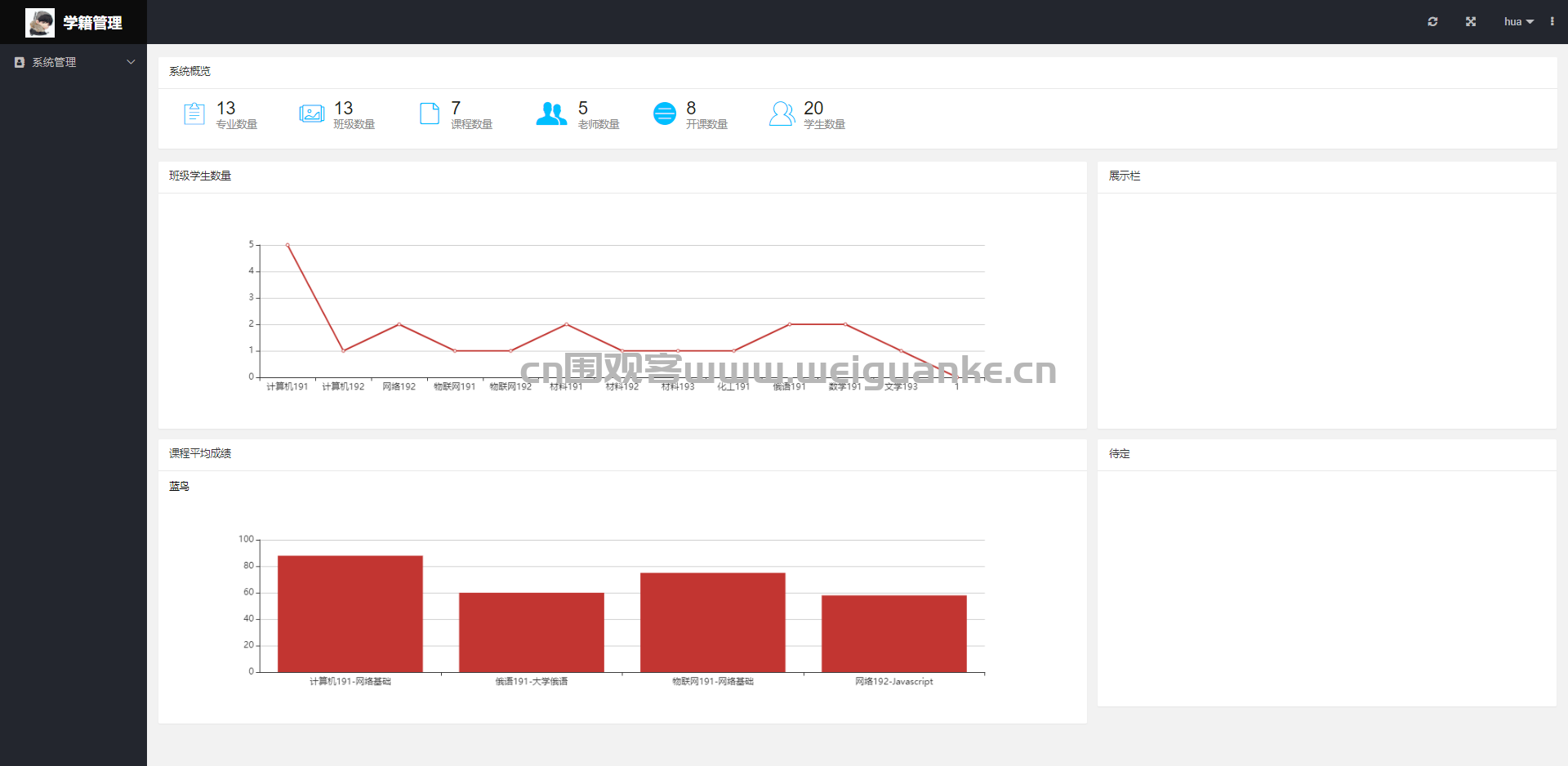This screenshot has width=1568, height=766.
Task: Click the 物联网191-网络基础 bar
Action: point(713,623)
